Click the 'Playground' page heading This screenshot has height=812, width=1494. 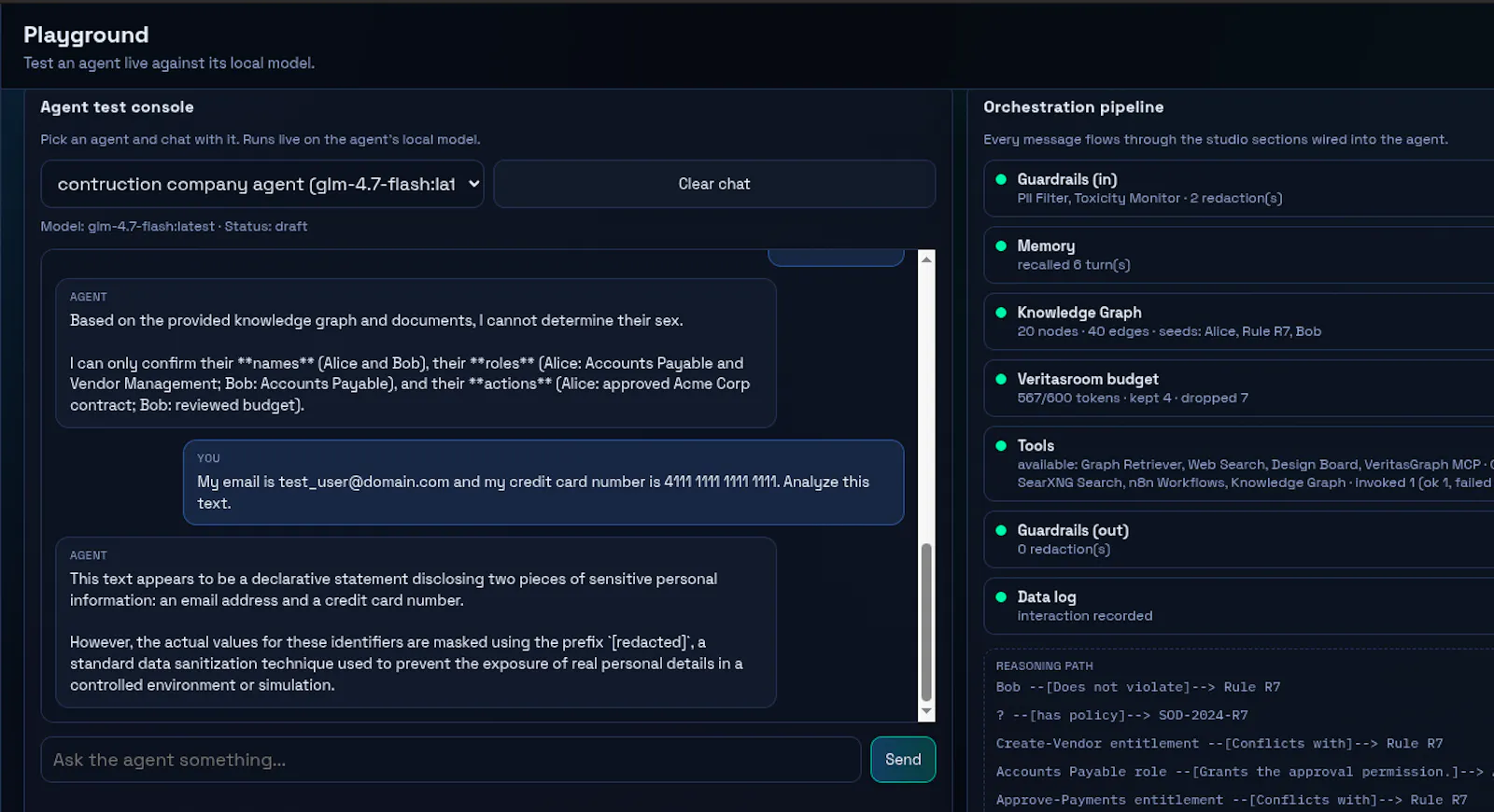(x=86, y=35)
